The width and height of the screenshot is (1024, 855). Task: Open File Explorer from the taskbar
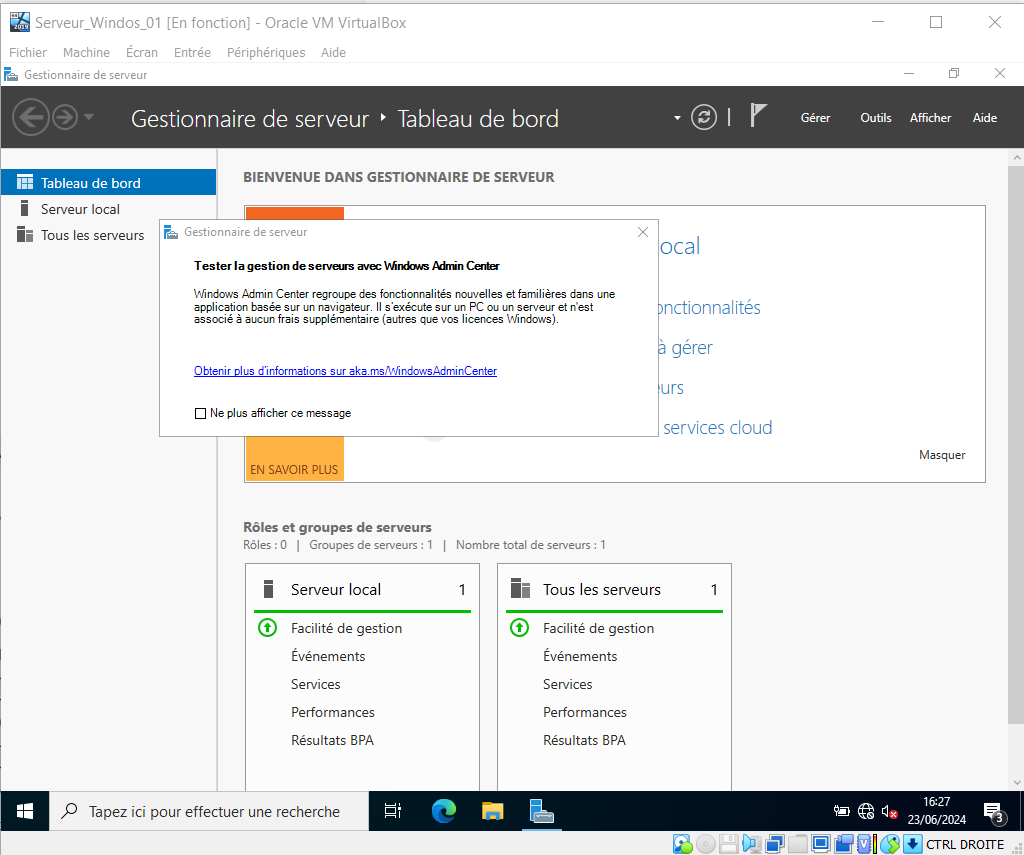[492, 811]
